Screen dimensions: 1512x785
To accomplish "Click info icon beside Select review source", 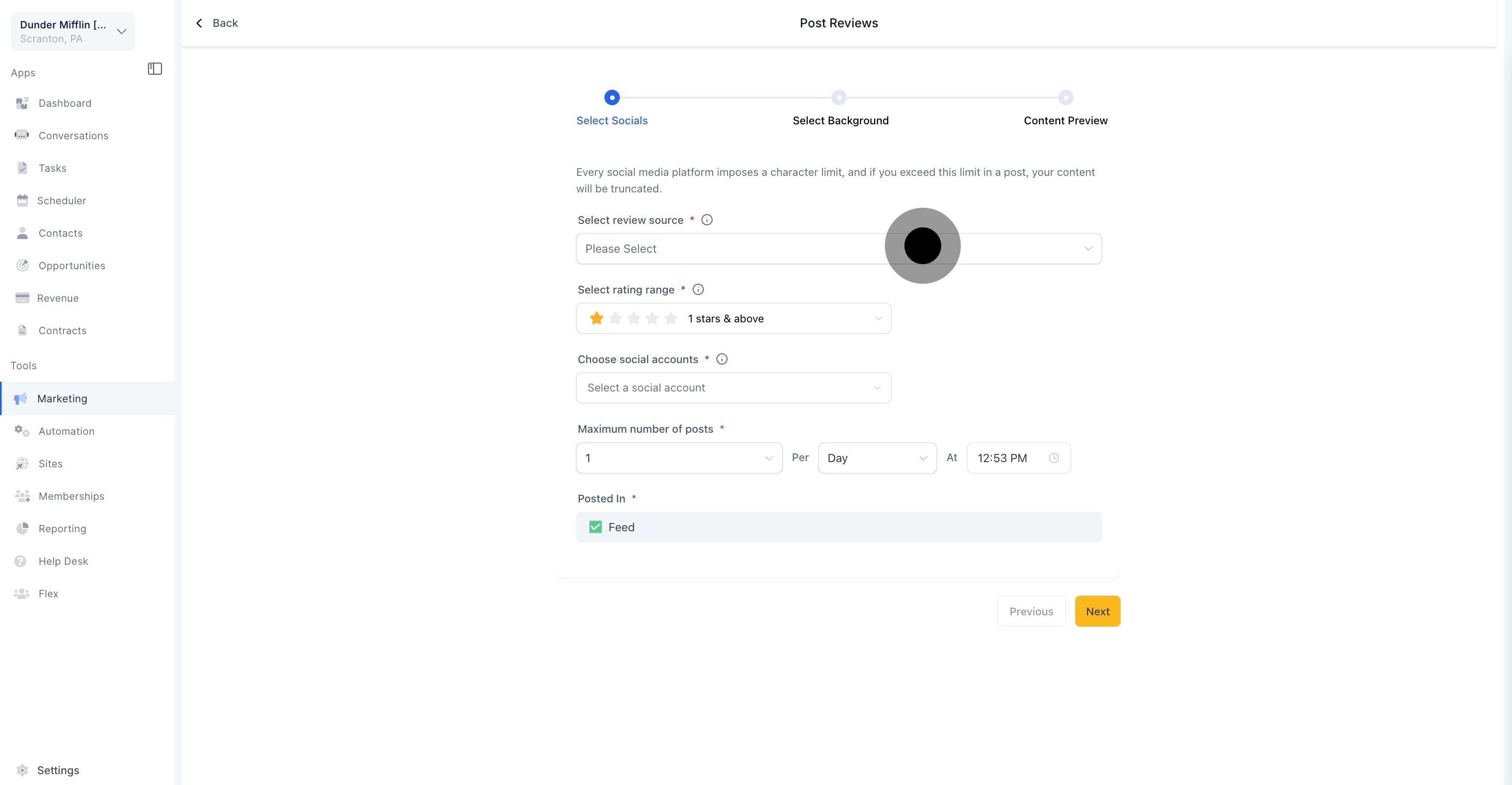I will click(706, 220).
